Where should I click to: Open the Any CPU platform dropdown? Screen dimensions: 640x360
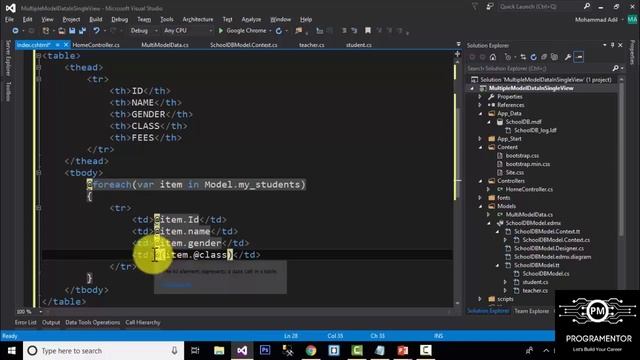[x=188, y=31]
